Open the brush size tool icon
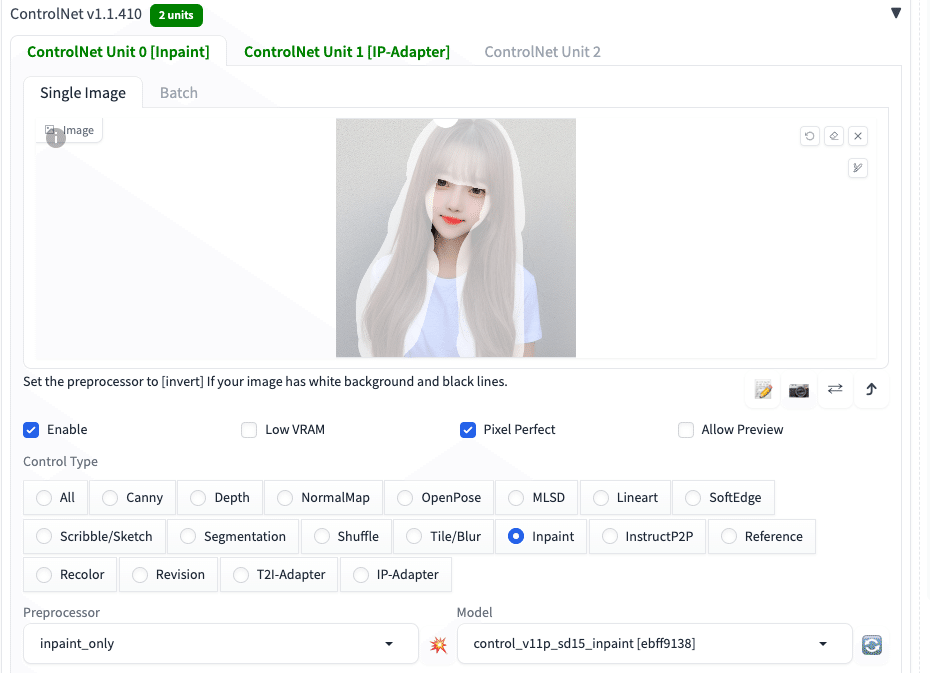The image size is (930, 673). coord(858,168)
